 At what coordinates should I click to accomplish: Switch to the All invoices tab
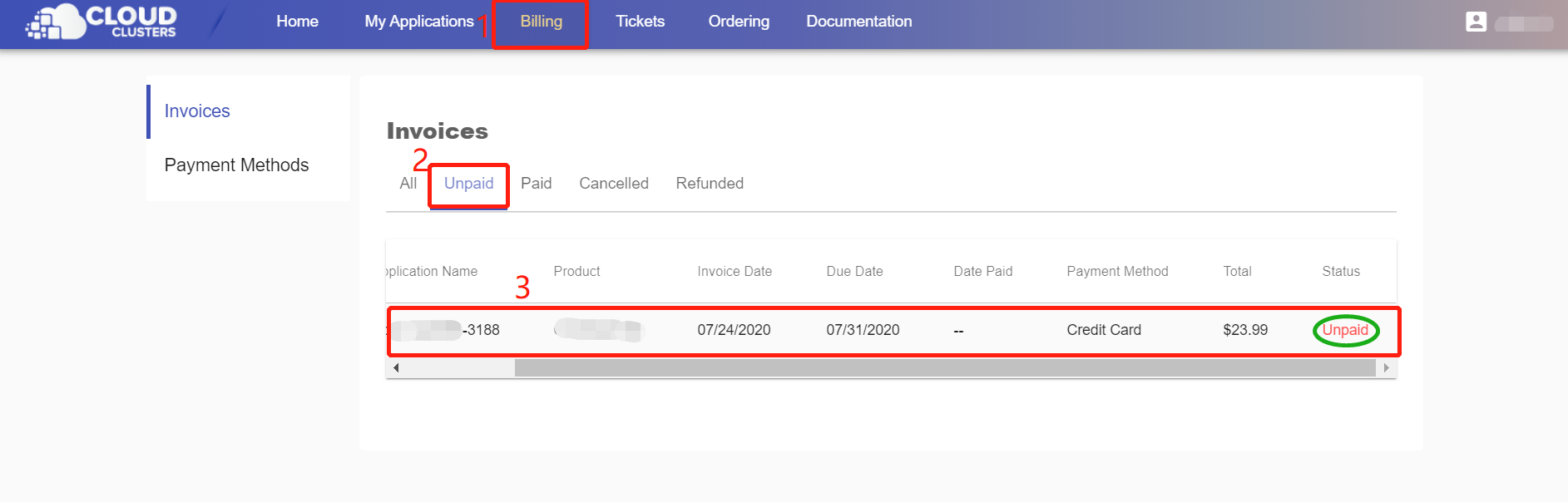coord(408,184)
